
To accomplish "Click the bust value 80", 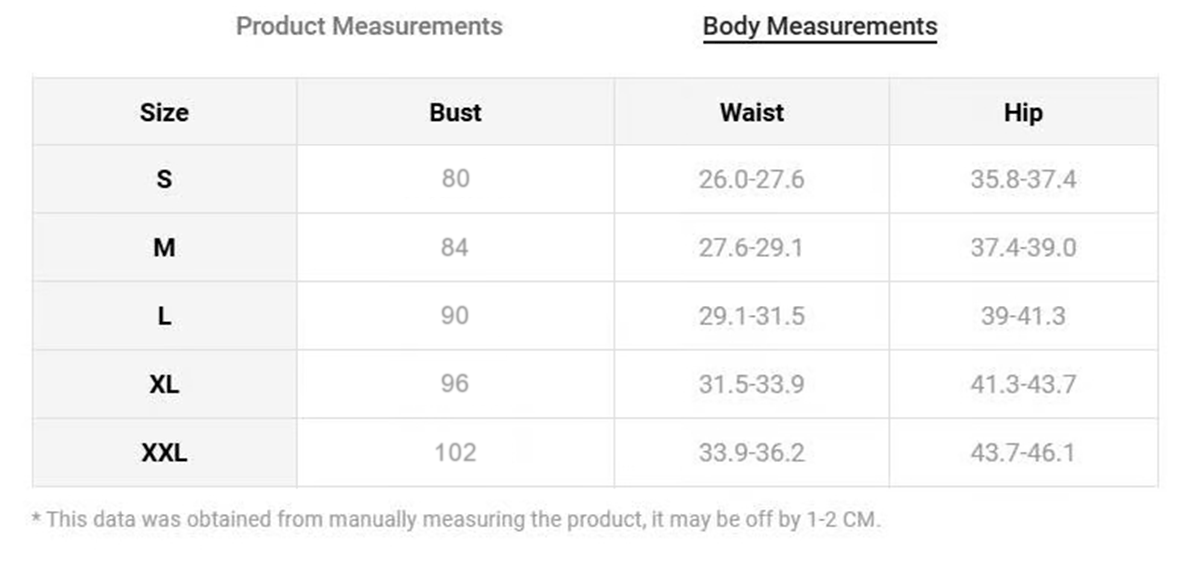I will pos(455,180).
